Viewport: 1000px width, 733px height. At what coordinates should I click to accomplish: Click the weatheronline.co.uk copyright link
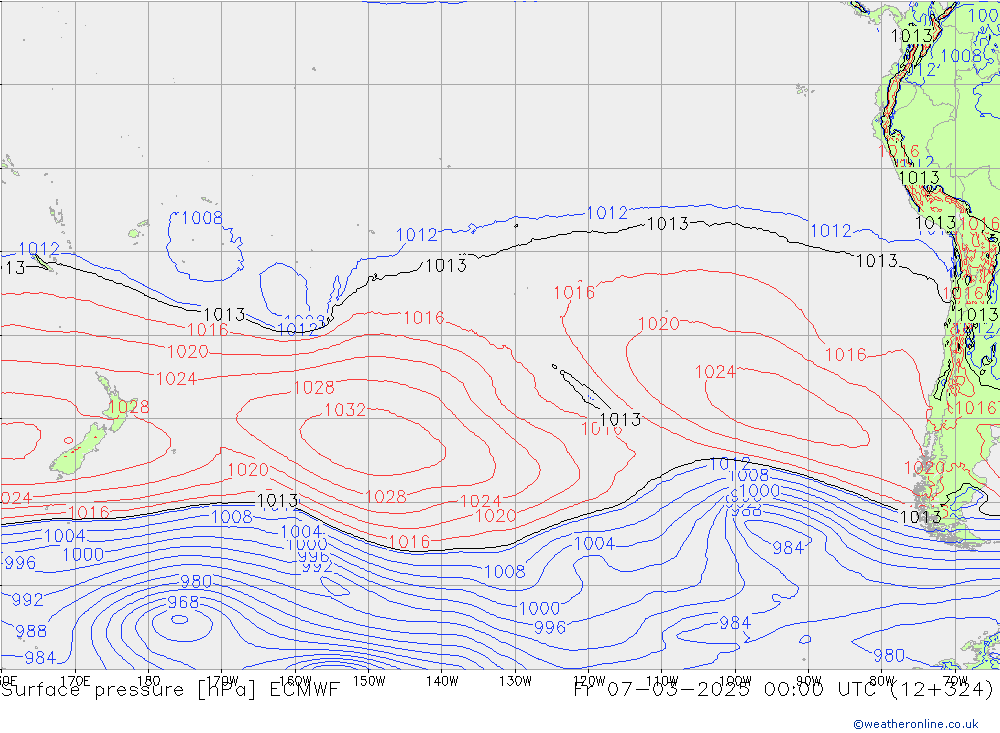point(915,724)
